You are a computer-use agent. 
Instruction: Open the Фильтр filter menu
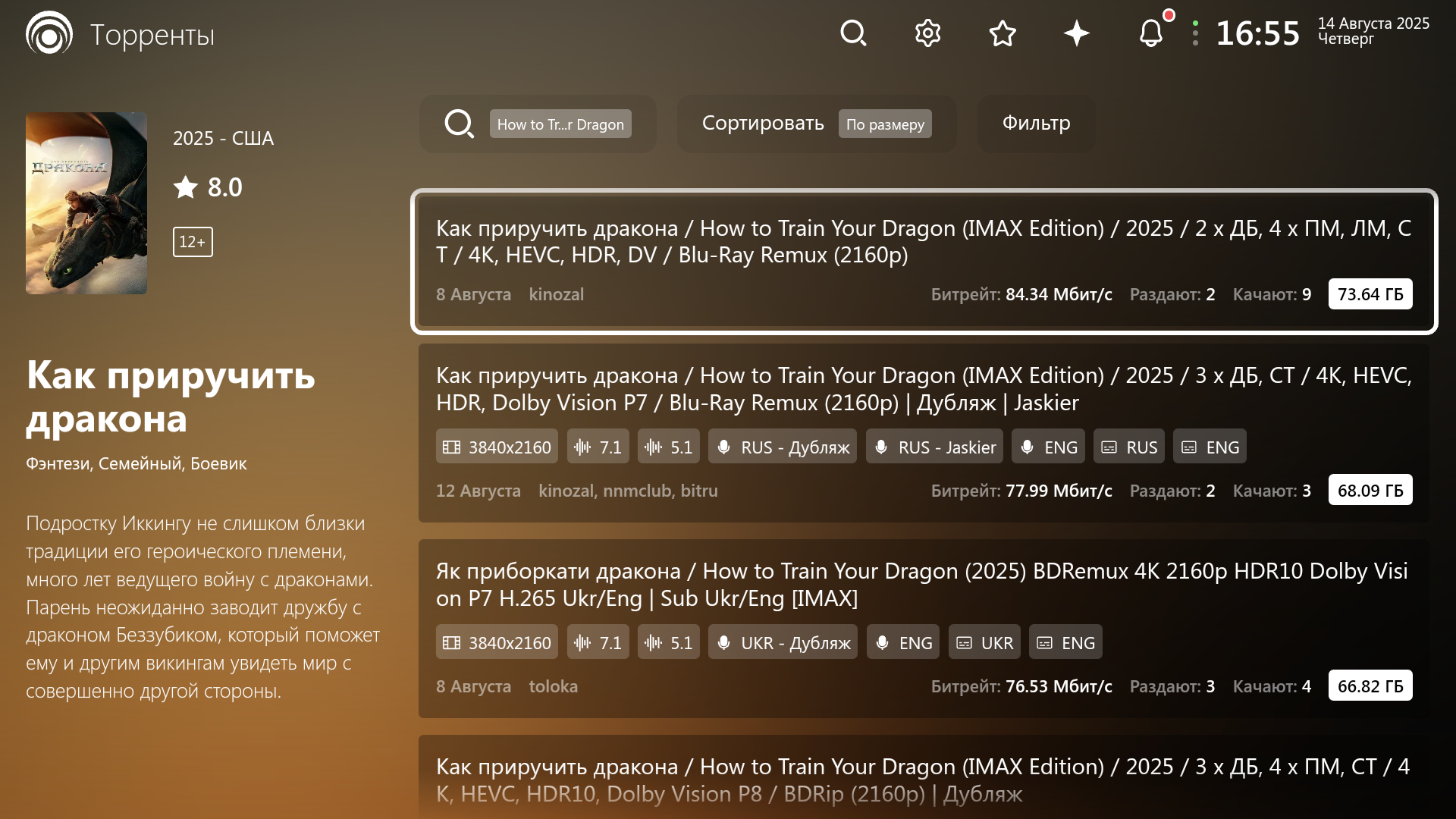[x=1036, y=124]
